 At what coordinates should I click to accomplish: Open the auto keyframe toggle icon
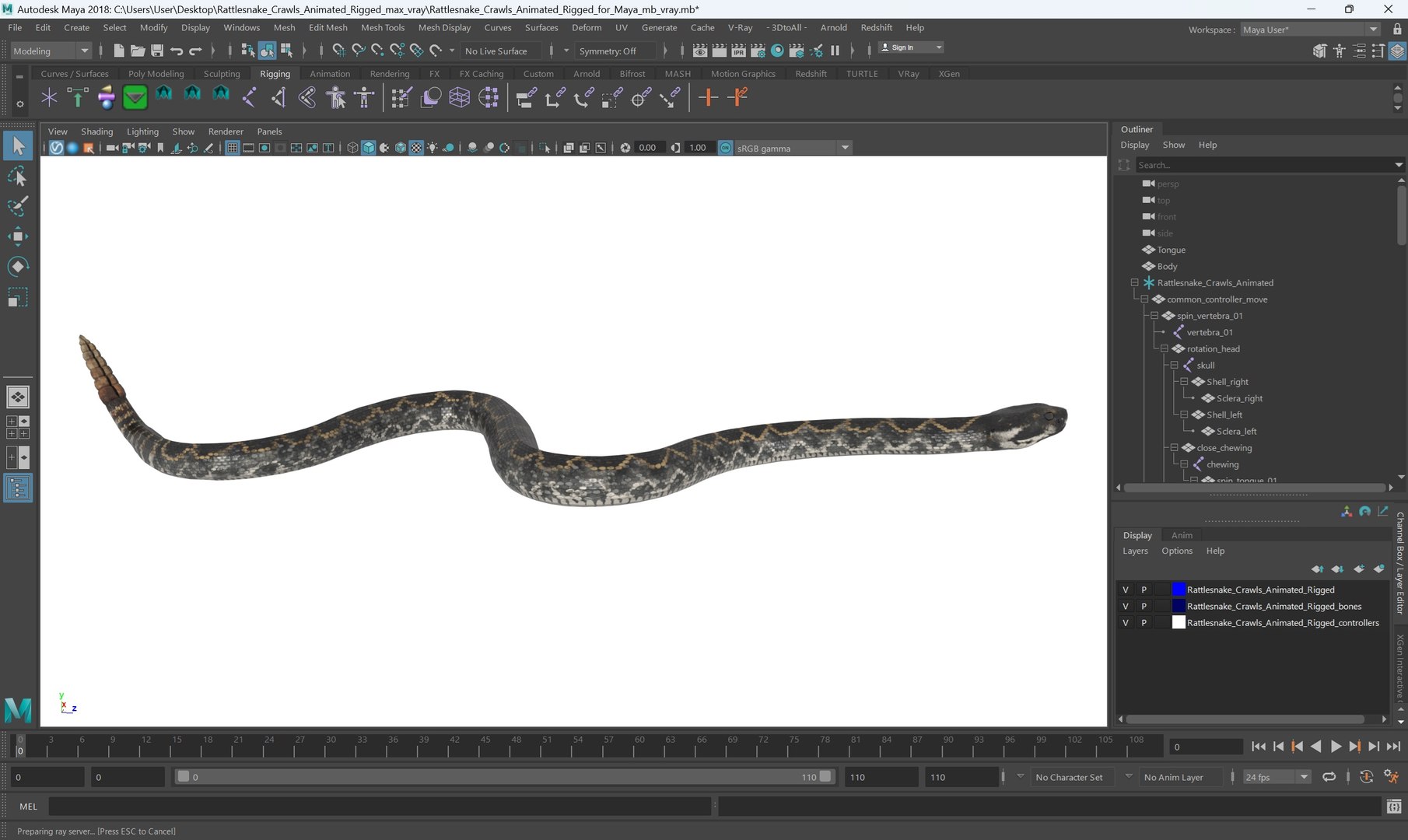1366,776
